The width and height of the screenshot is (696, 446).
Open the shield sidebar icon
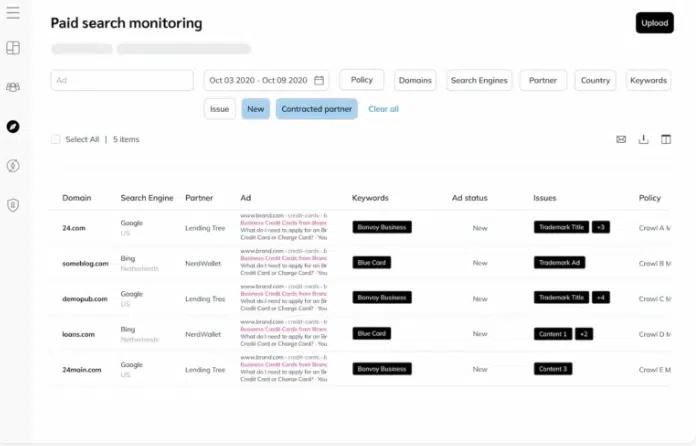coord(13,205)
